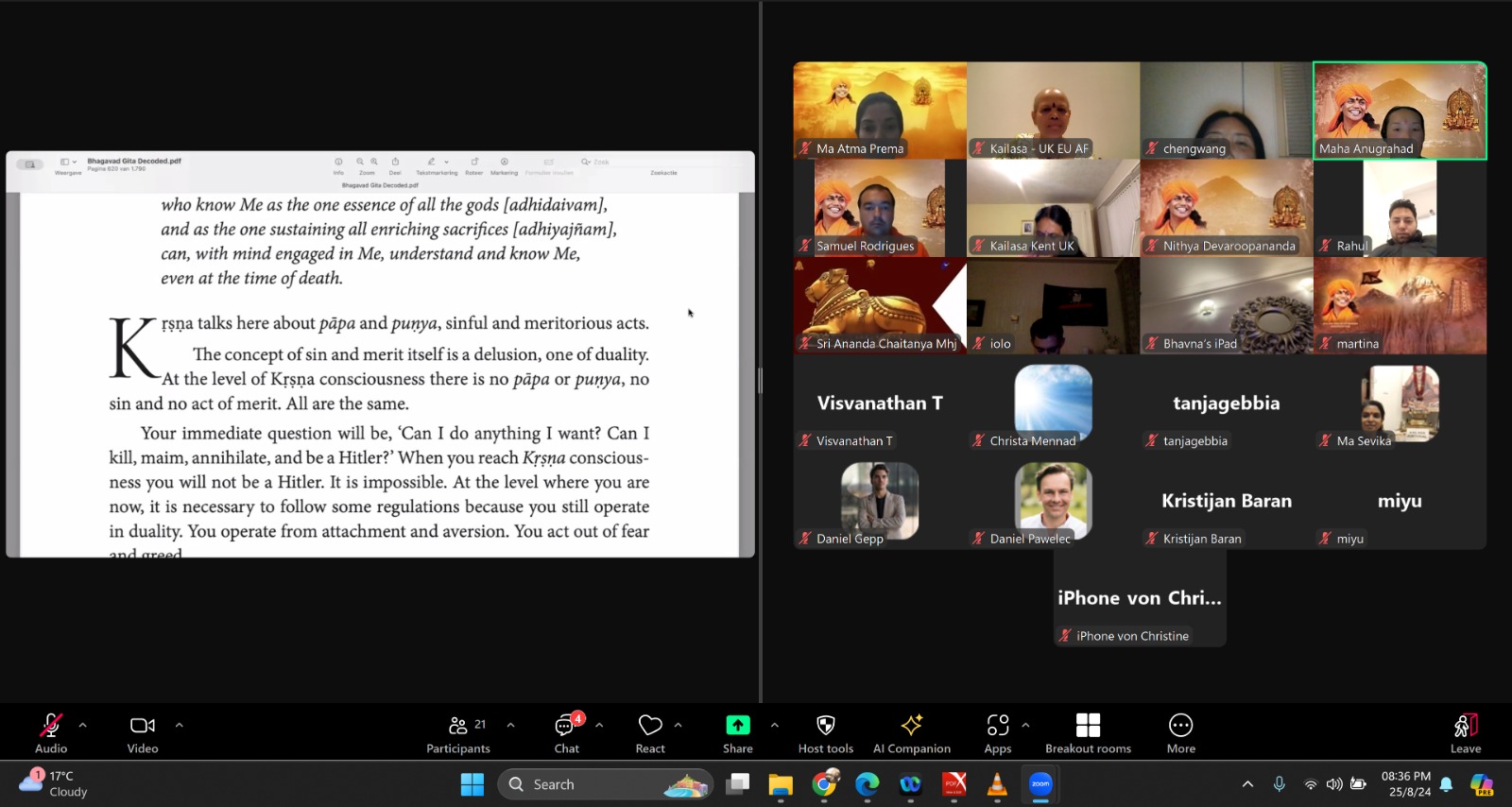
Task: Click the green Share screen button
Action: tap(737, 732)
